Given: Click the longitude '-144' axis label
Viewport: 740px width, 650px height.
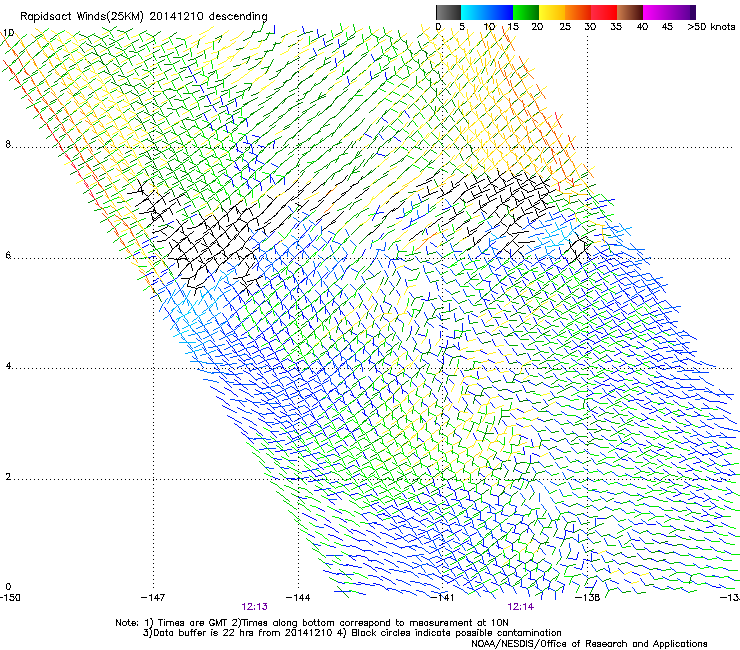Looking at the screenshot, I should coord(298,598).
